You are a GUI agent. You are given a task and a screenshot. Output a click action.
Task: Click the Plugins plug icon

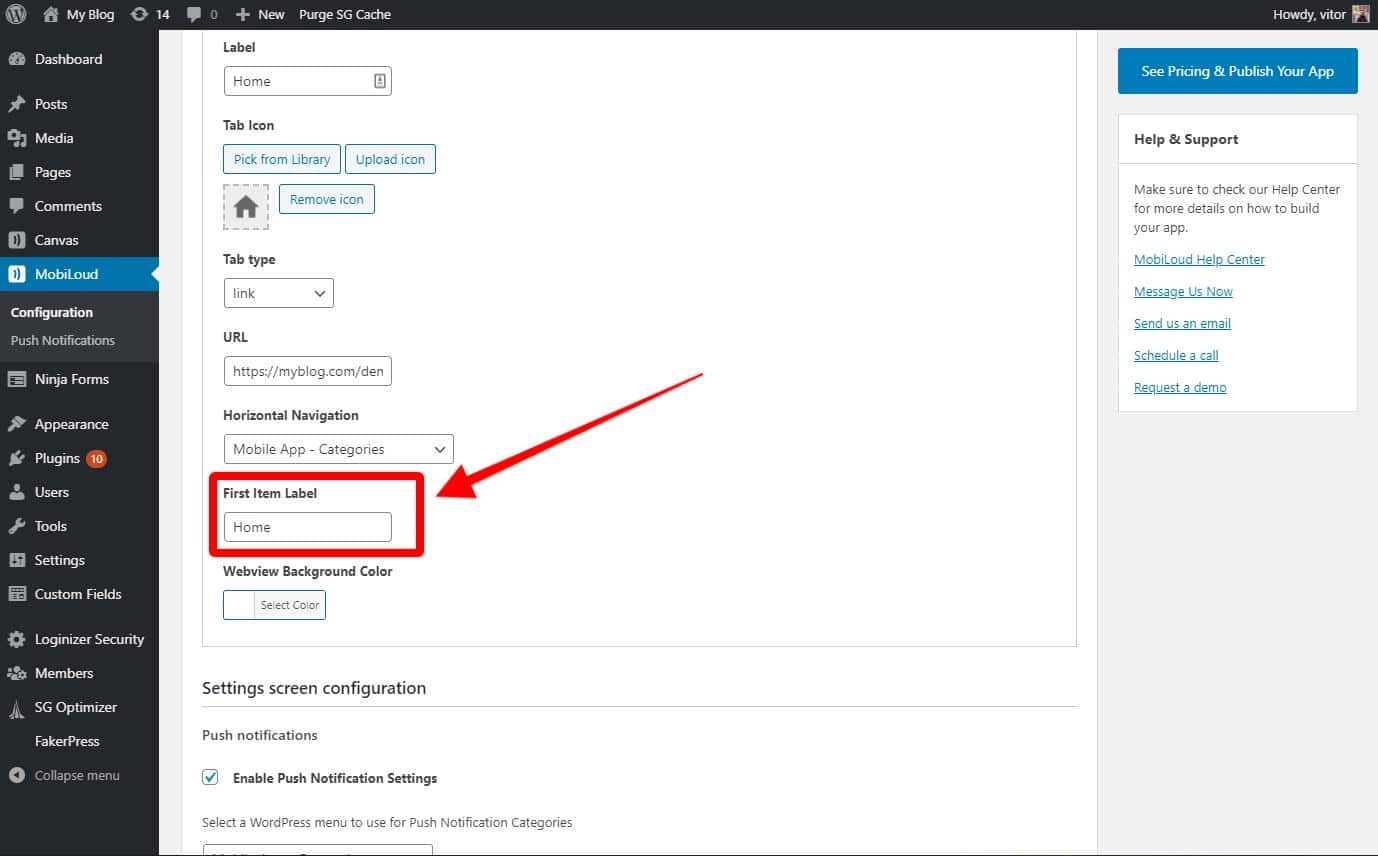tap(17, 458)
